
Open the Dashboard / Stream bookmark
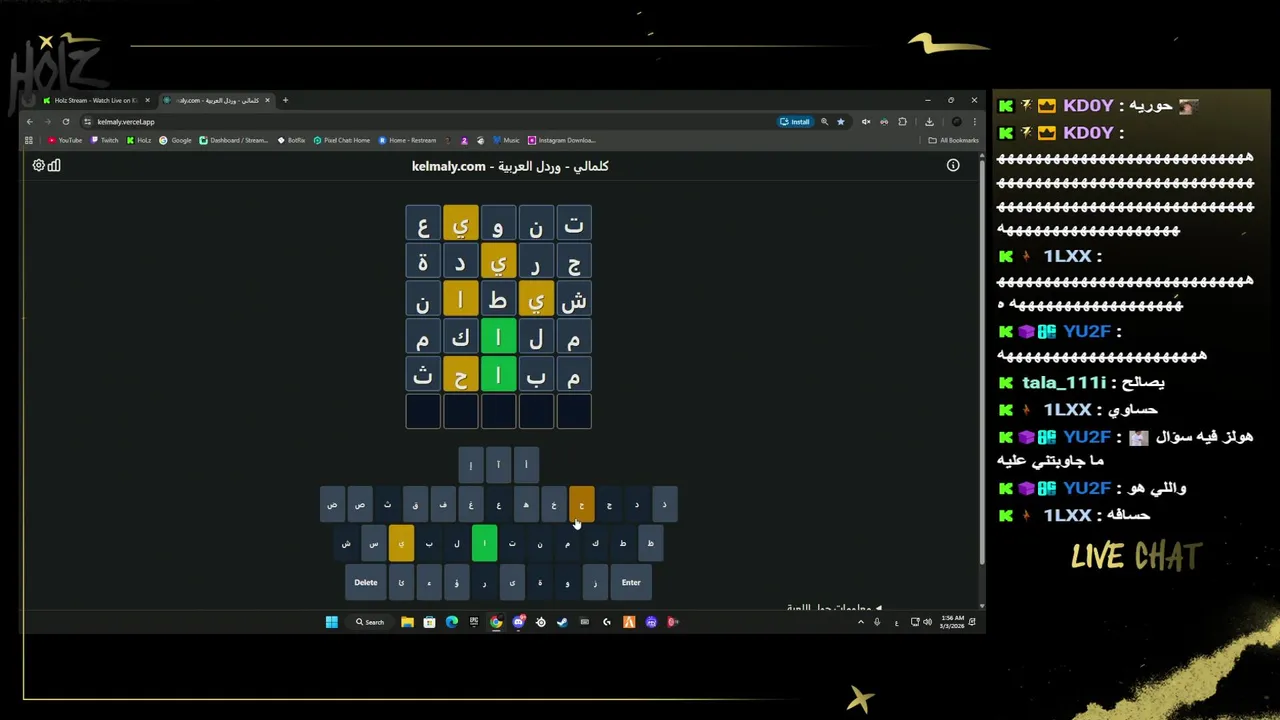pyautogui.click(x=233, y=140)
